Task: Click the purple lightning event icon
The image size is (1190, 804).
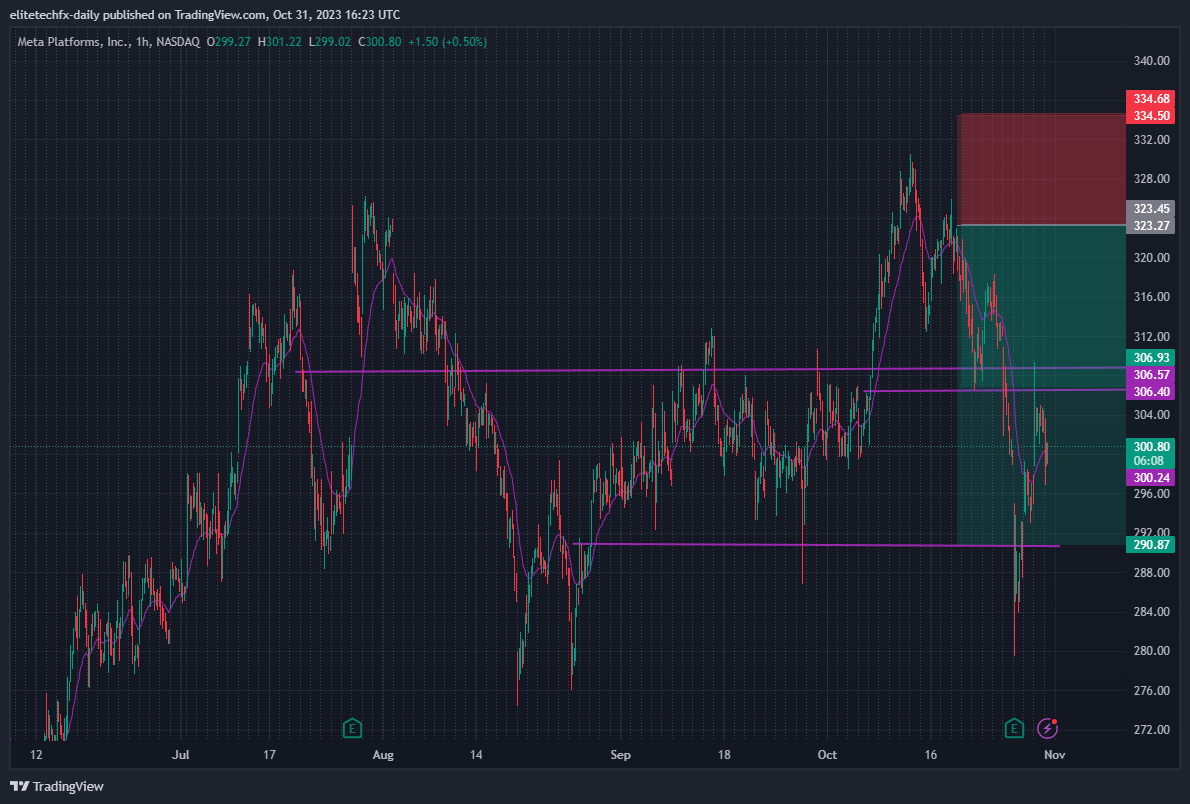Action: pyautogui.click(x=1047, y=729)
